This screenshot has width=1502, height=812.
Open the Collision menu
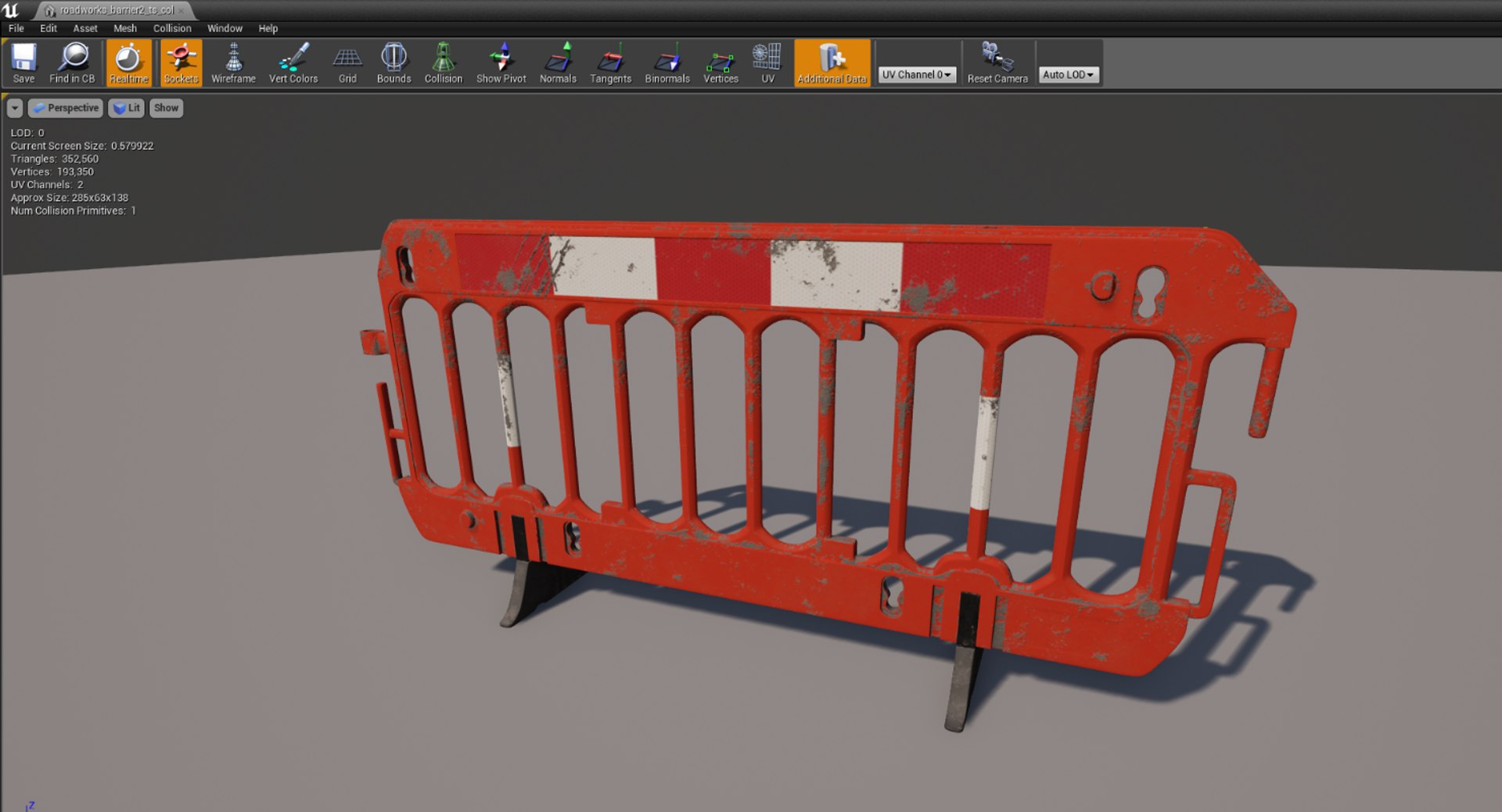pos(172,28)
